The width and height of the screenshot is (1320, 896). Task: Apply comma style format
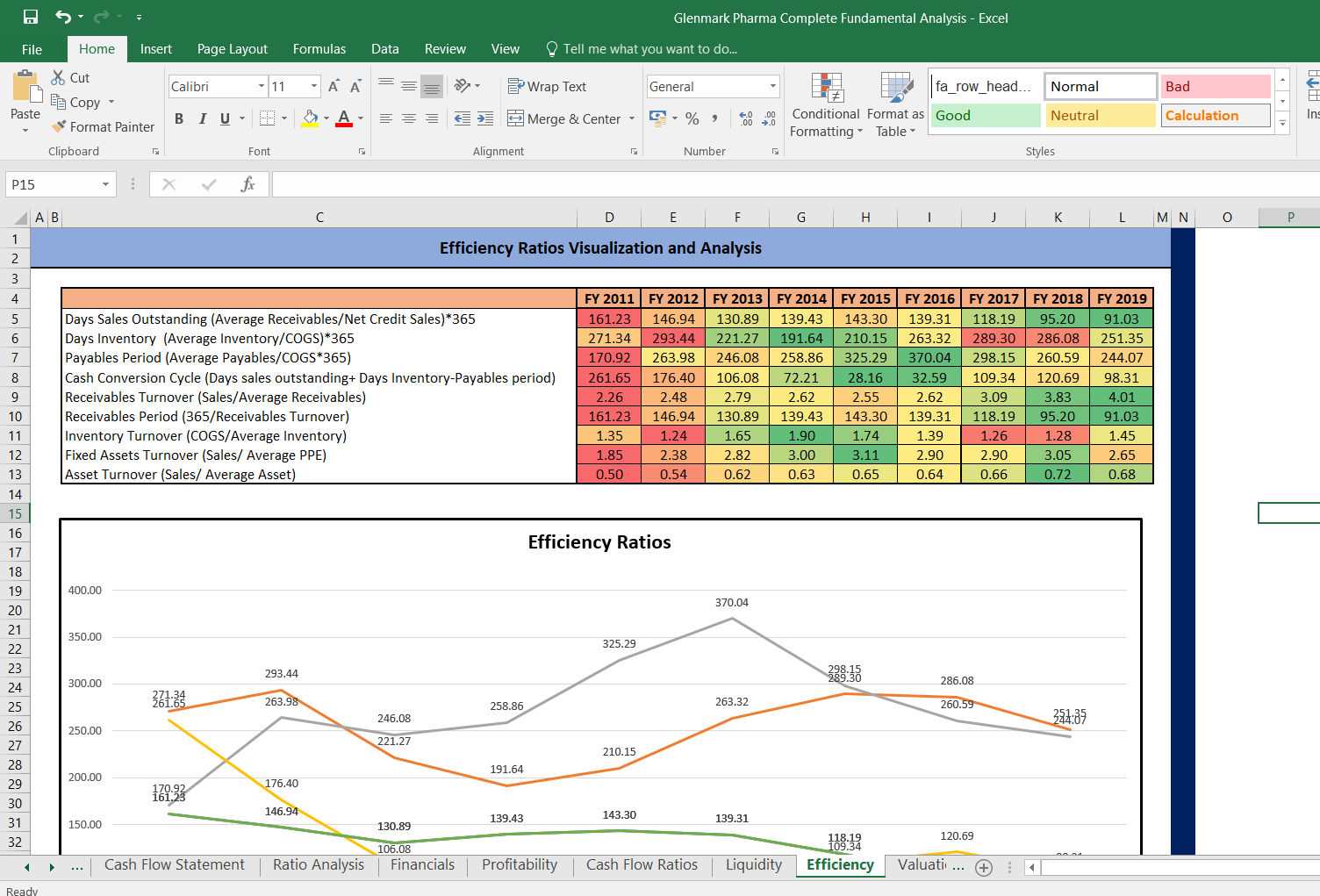[x=715, y=118]
